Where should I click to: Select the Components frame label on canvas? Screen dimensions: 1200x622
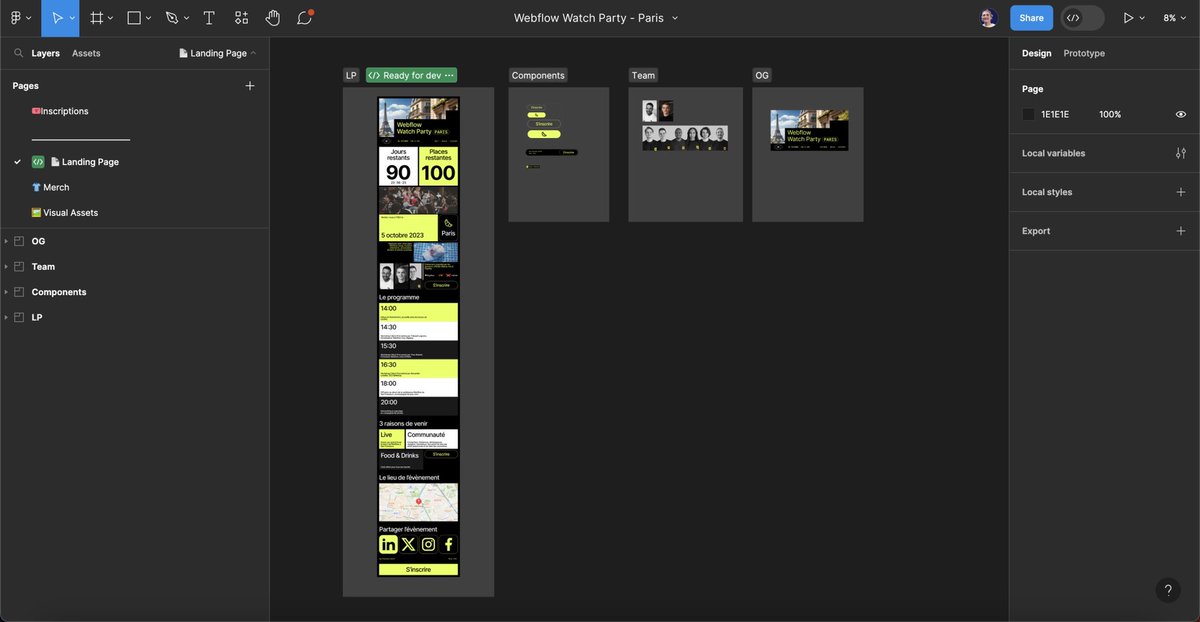[x=538, y=75]
